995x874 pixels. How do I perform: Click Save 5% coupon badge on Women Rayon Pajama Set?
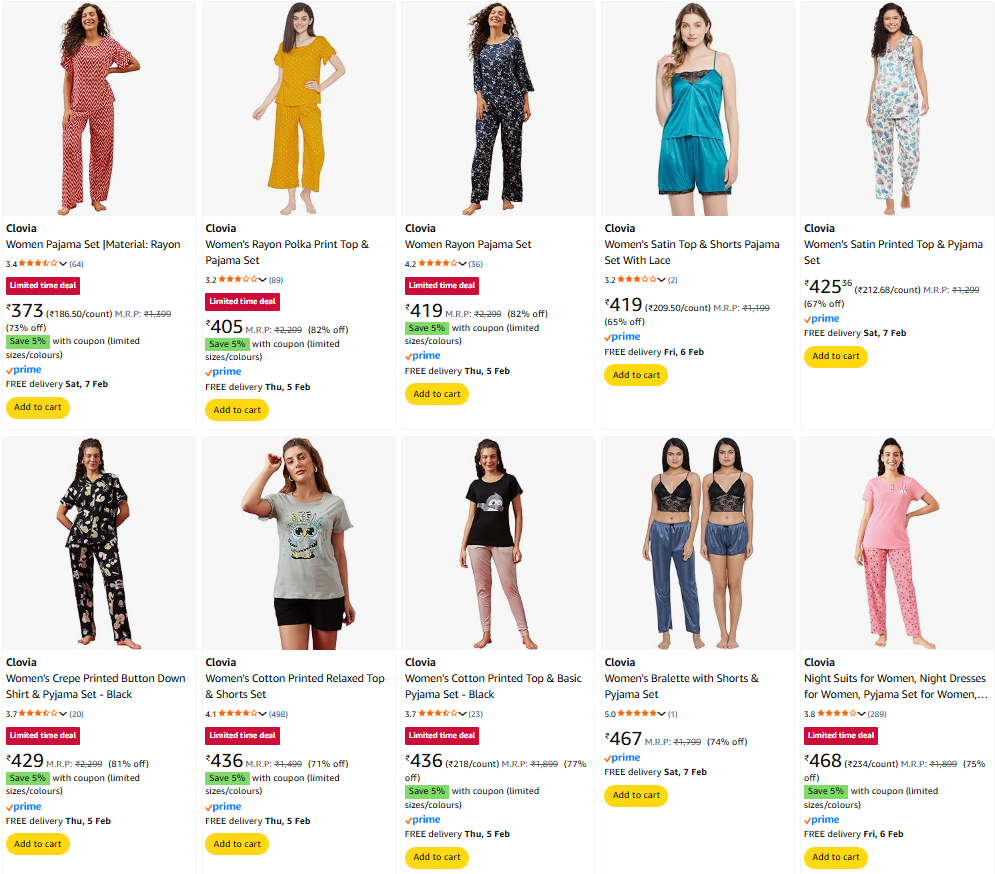pyautogui.click(x=426, y=328)
